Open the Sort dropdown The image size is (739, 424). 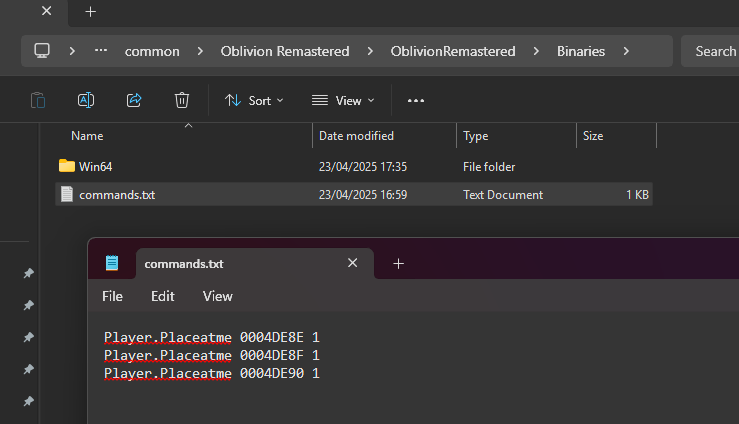coord(254,100)
